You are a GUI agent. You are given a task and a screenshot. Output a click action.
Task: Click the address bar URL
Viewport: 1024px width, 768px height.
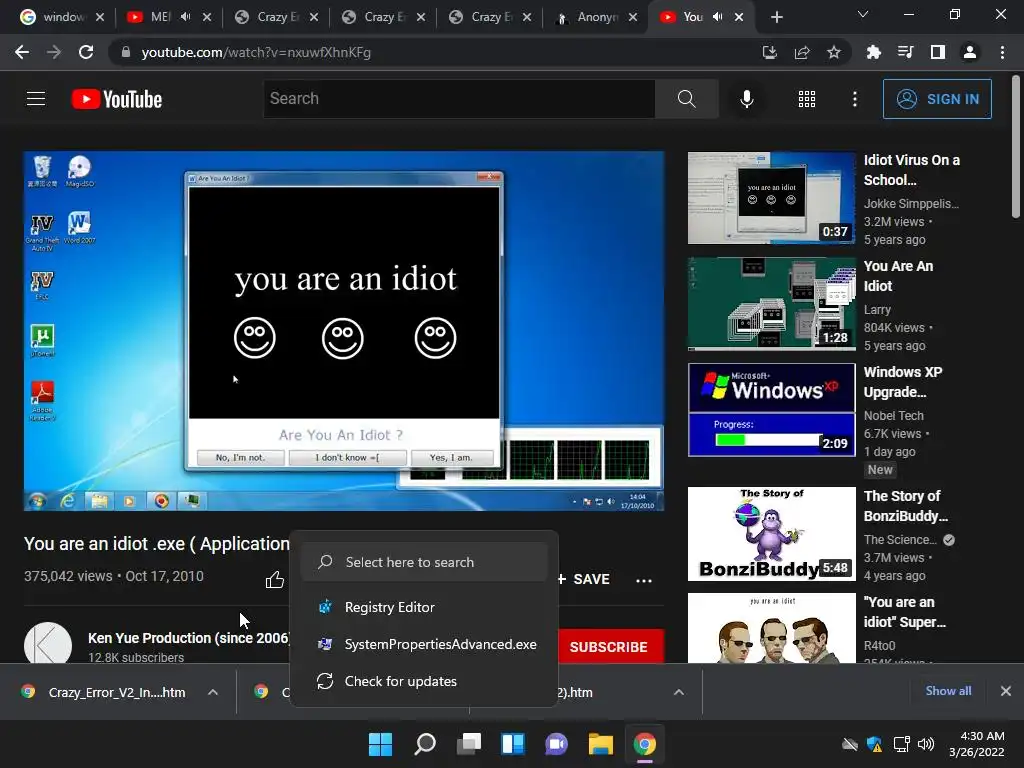coord(256,52)
